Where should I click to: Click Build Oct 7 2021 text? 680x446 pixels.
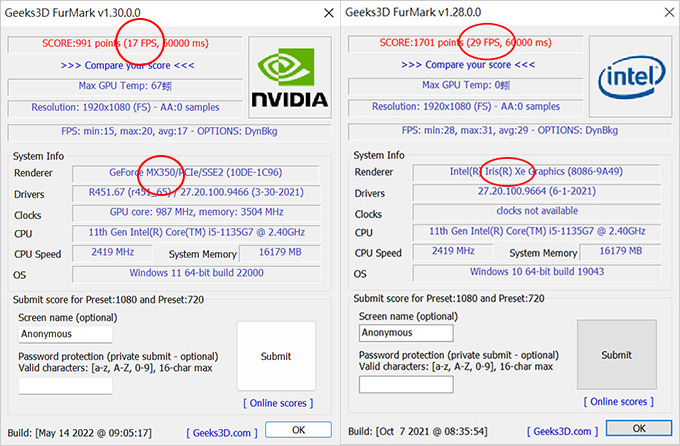tap(418, 432)
